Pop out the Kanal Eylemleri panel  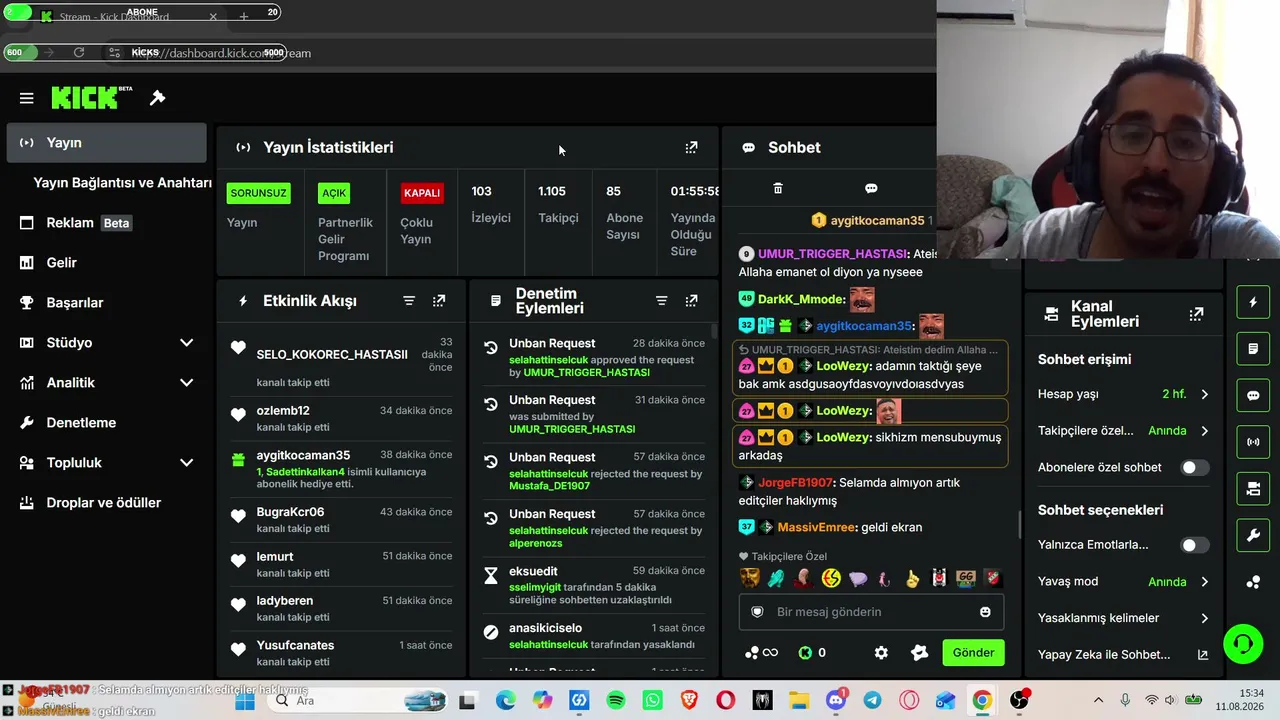[x=1196, y=314]
